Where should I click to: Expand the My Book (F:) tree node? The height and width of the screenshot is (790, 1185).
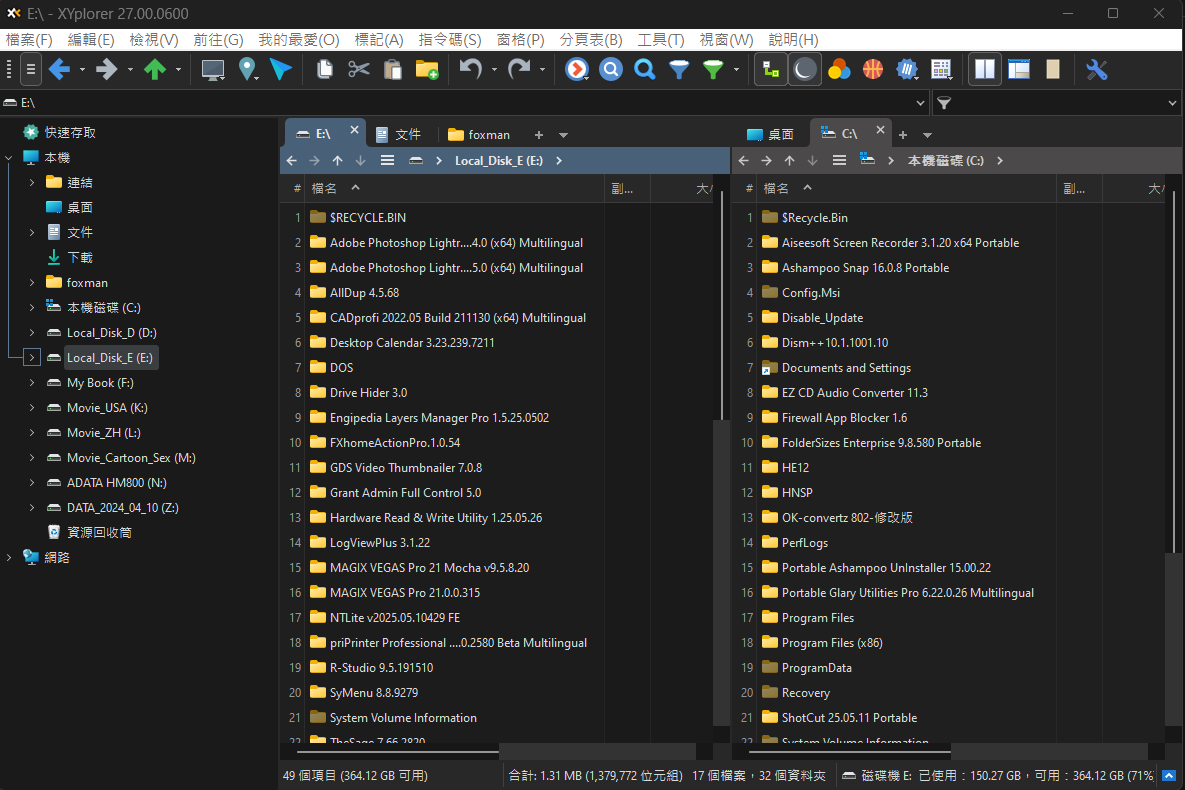click(x=32, y=383)
